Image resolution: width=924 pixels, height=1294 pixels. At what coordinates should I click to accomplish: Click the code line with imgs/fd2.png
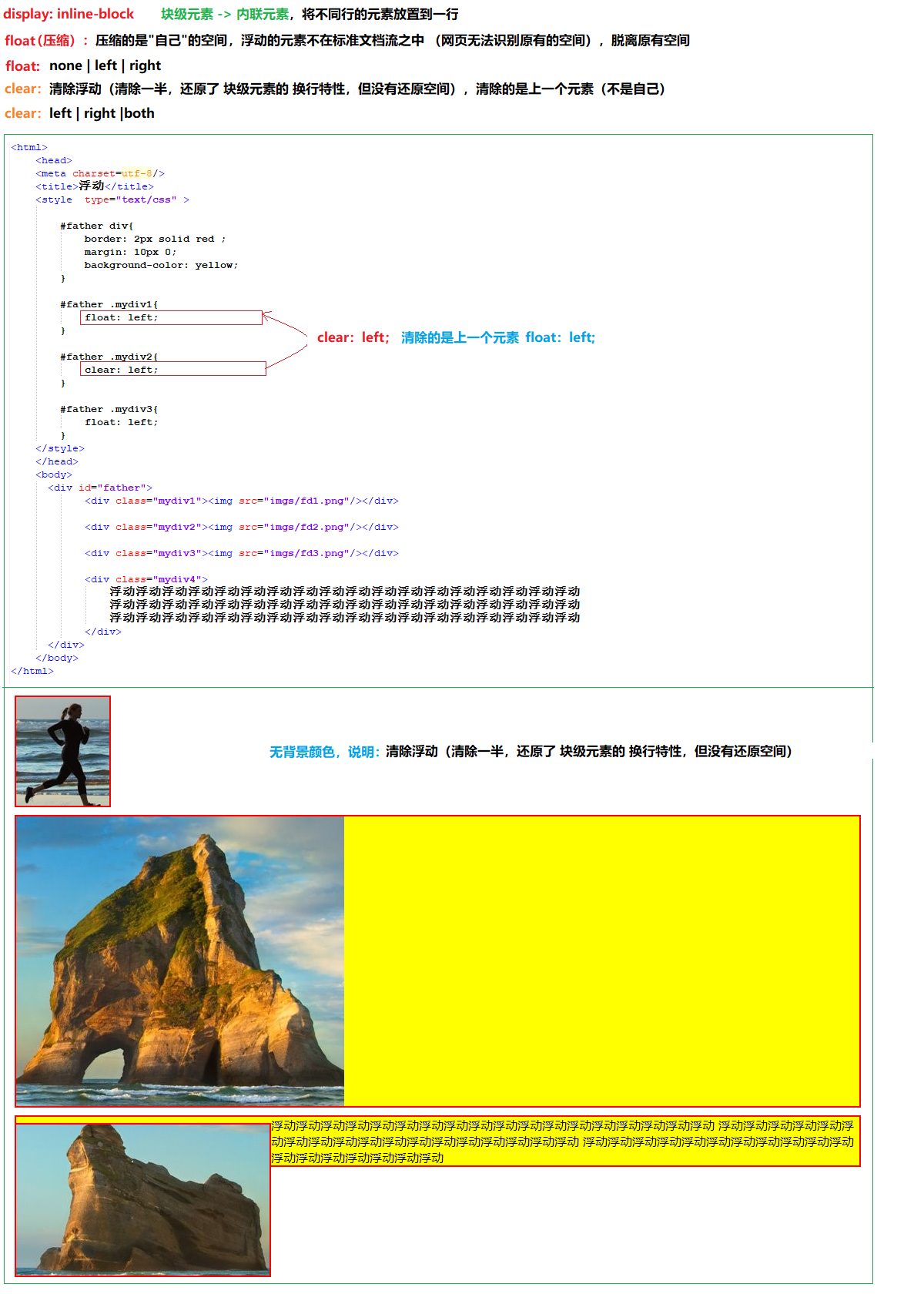pyautogui.click(x=241, y=527)
